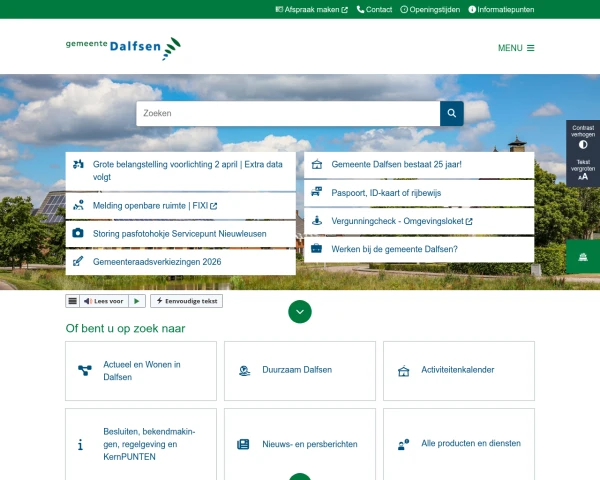Click the camera icon beside Storing pasfotohokje
This screenshot has width=600, height=480.
[x=78, y=233]
